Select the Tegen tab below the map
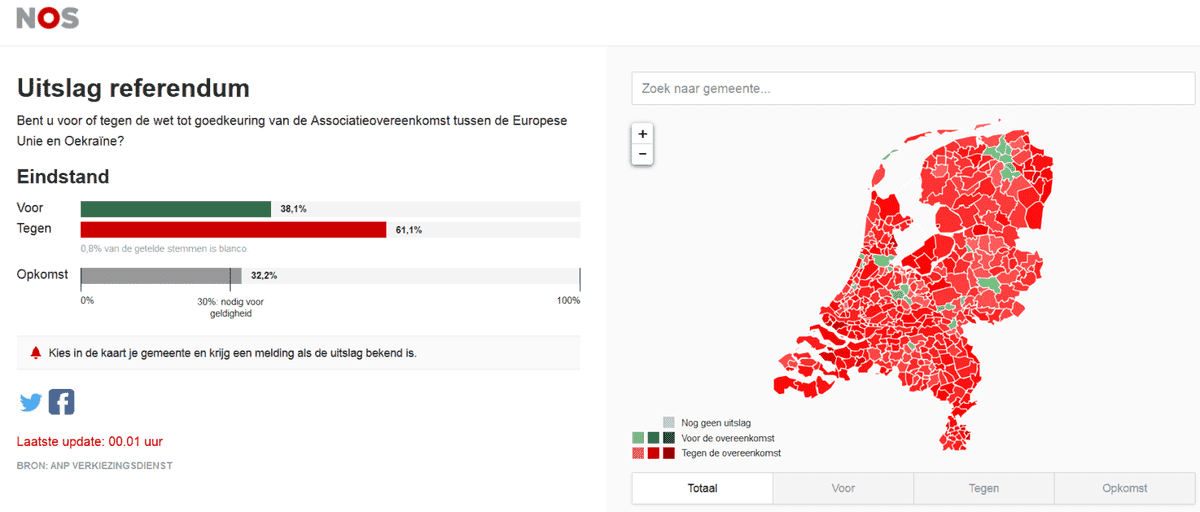1200x512 pixels. pos(984,488)
